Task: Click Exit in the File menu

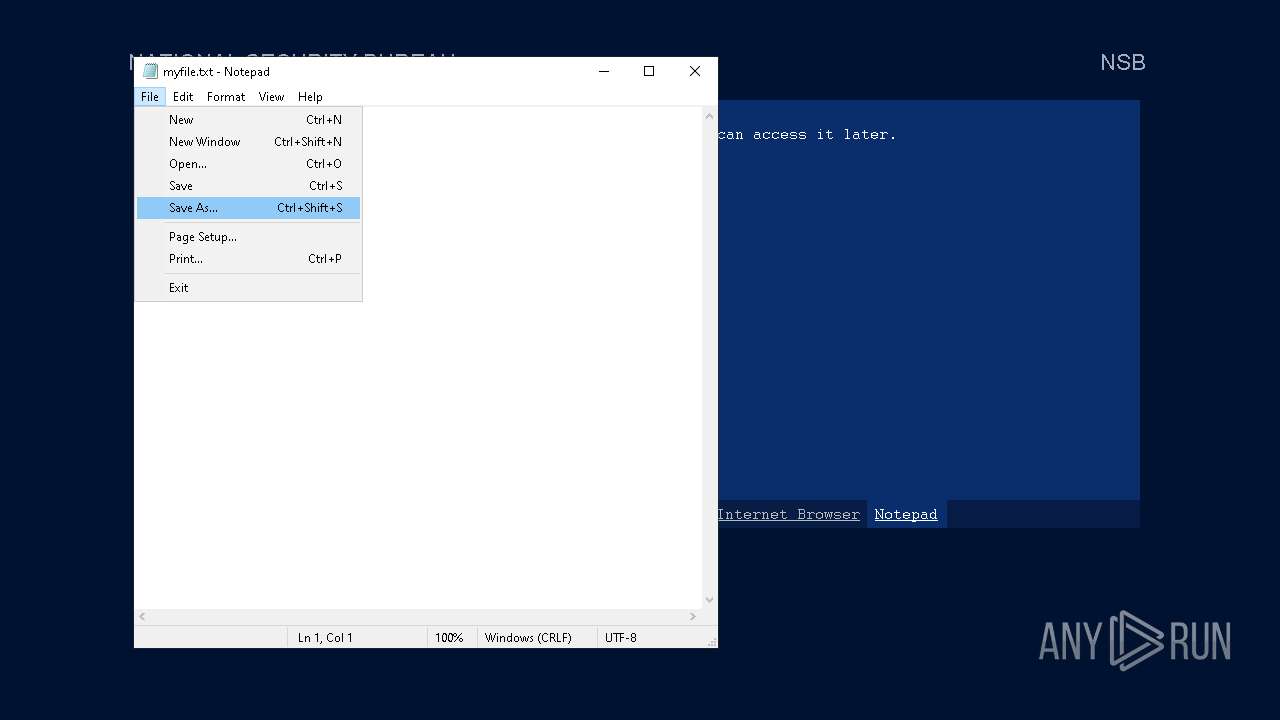Action: 248,287
